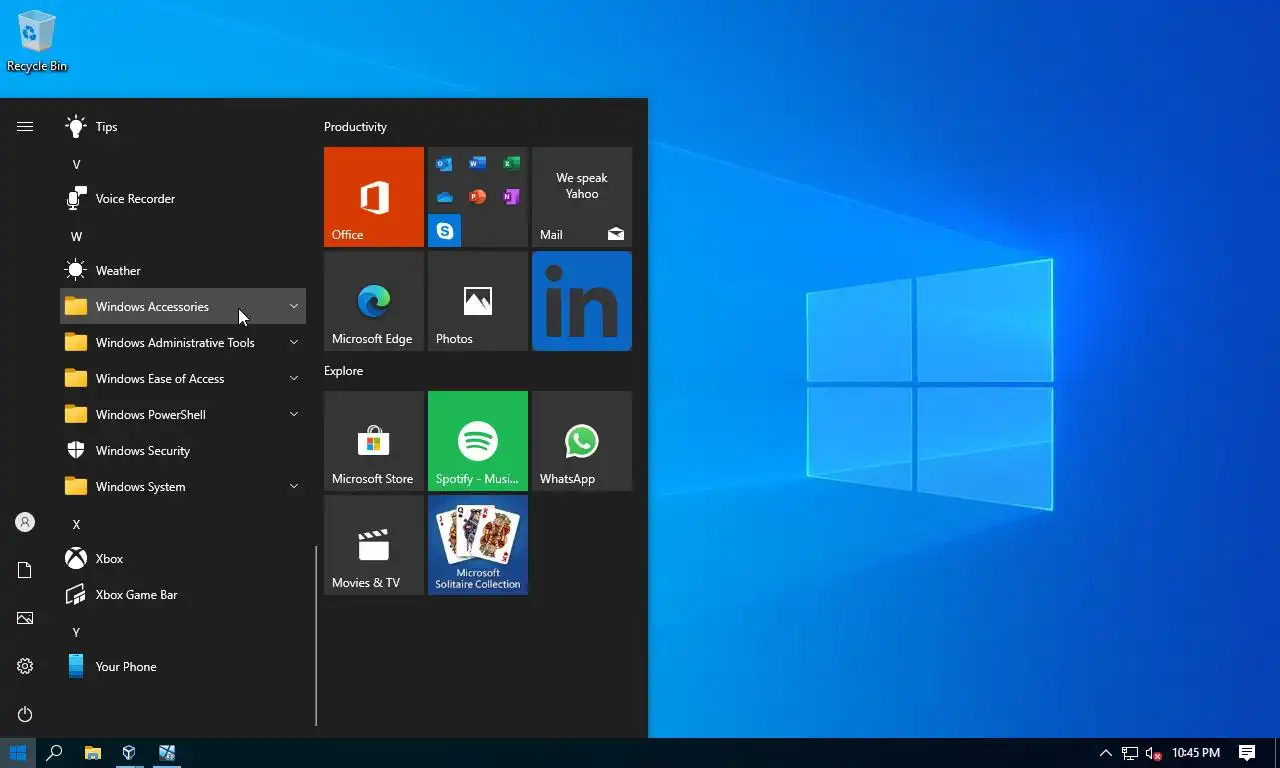This screenshot has width=1280, height=768.
Task: Launch the Spotify Music tile
Action: click(x=478, y=441)
